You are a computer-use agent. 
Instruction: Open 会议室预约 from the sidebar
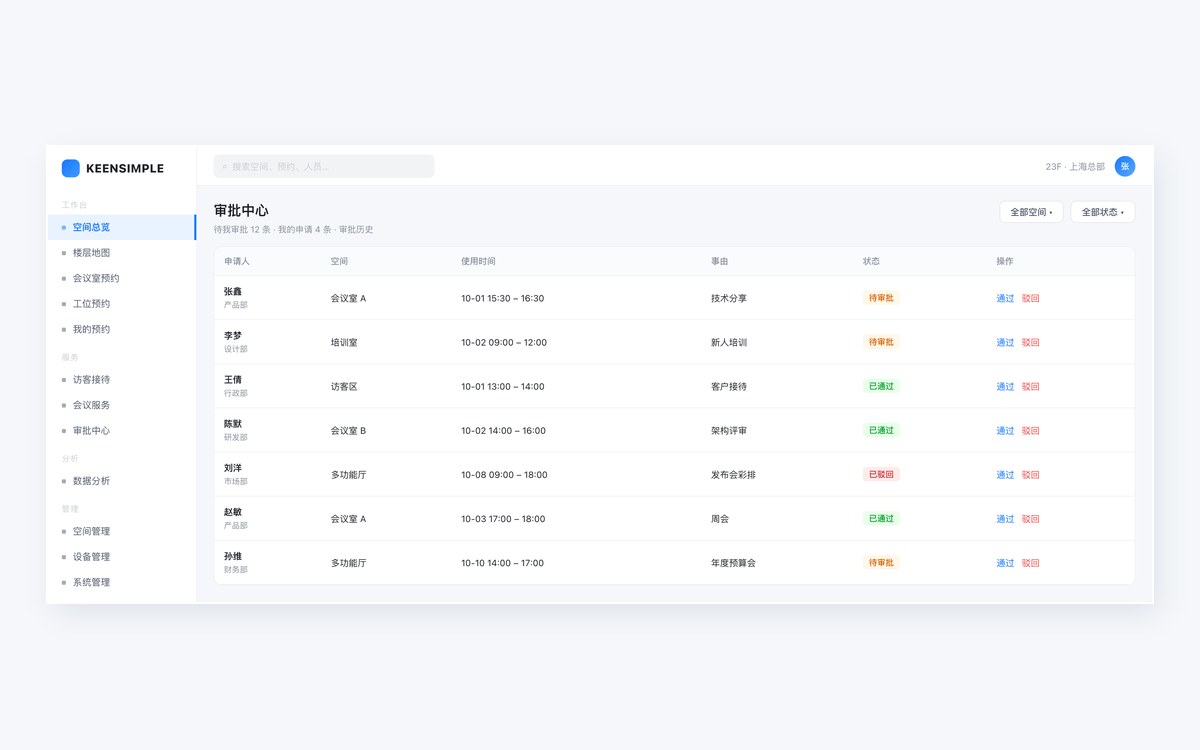click(x=121, y=278)
